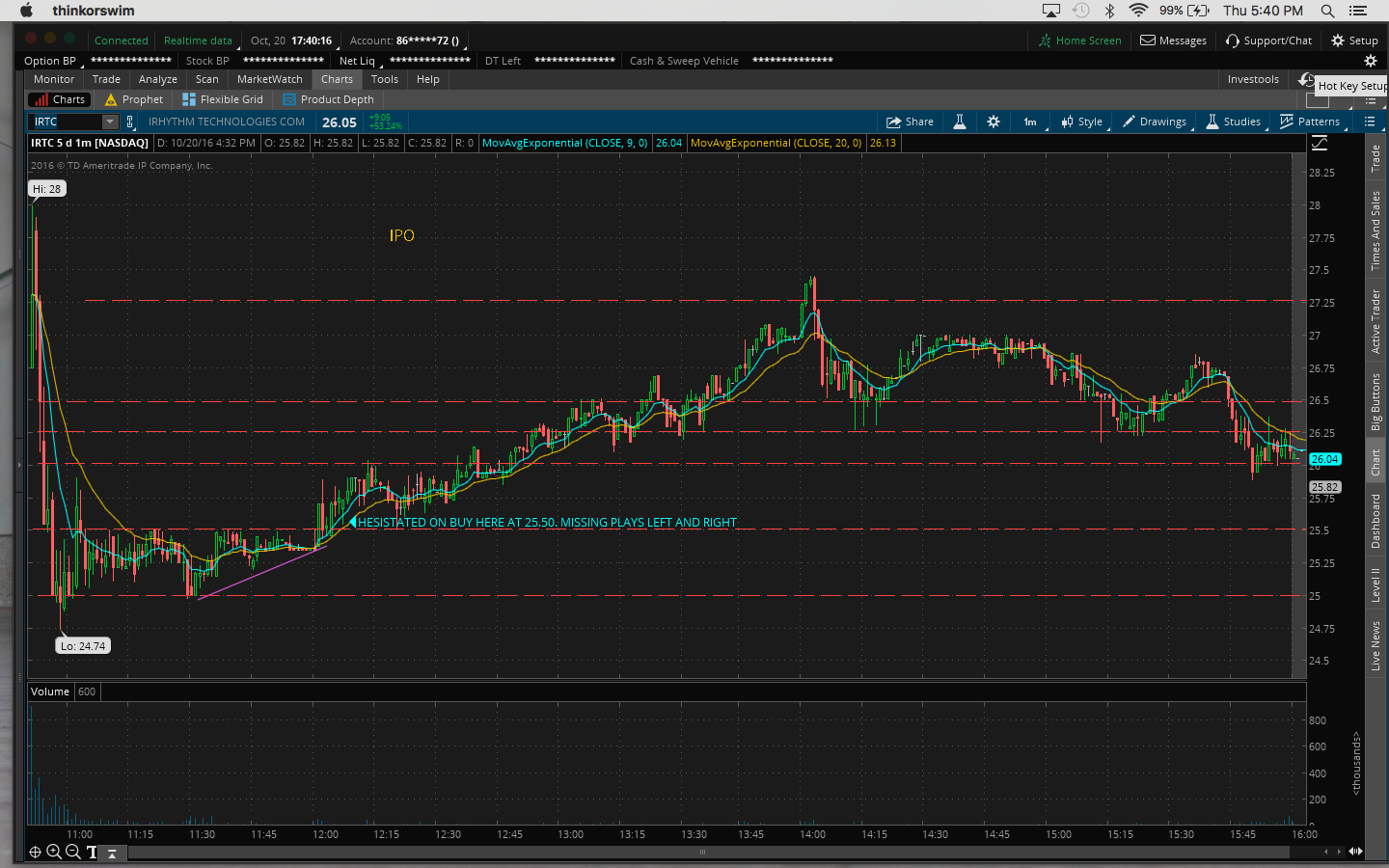This screenshot has width=1389, height=868.
Task: Open the Flexible Grid sub-tab
Action: tap(223, 99)
